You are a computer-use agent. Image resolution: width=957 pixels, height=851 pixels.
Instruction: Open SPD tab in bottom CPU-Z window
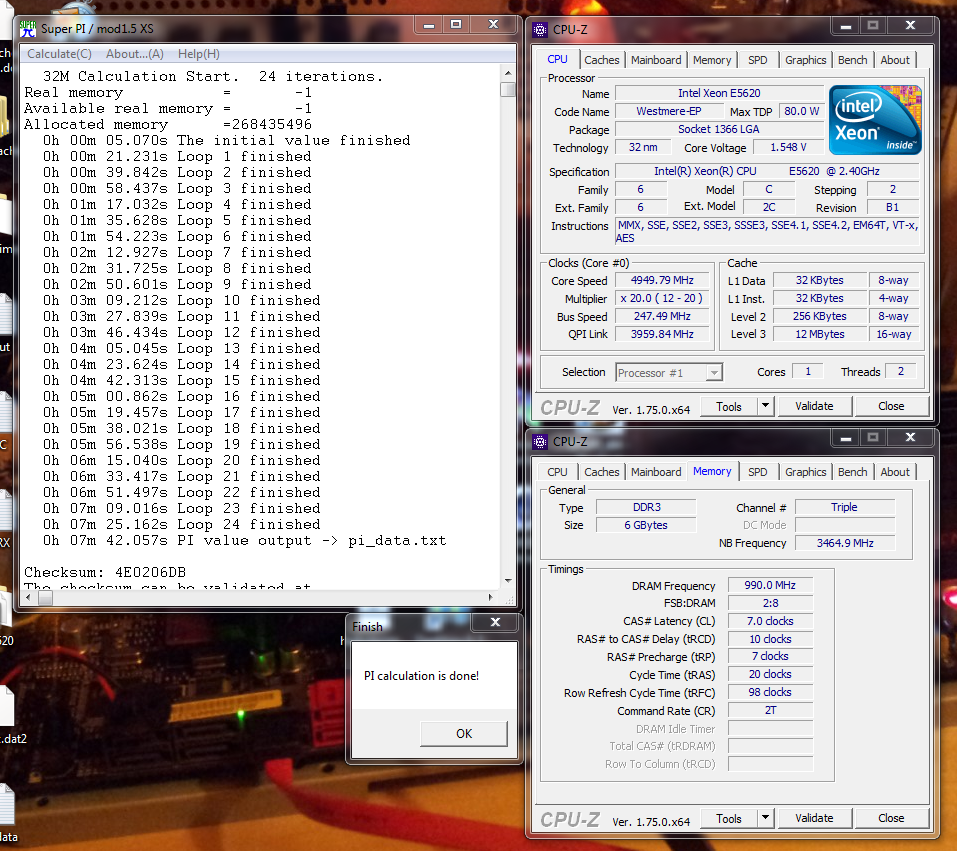click(757, 472)
